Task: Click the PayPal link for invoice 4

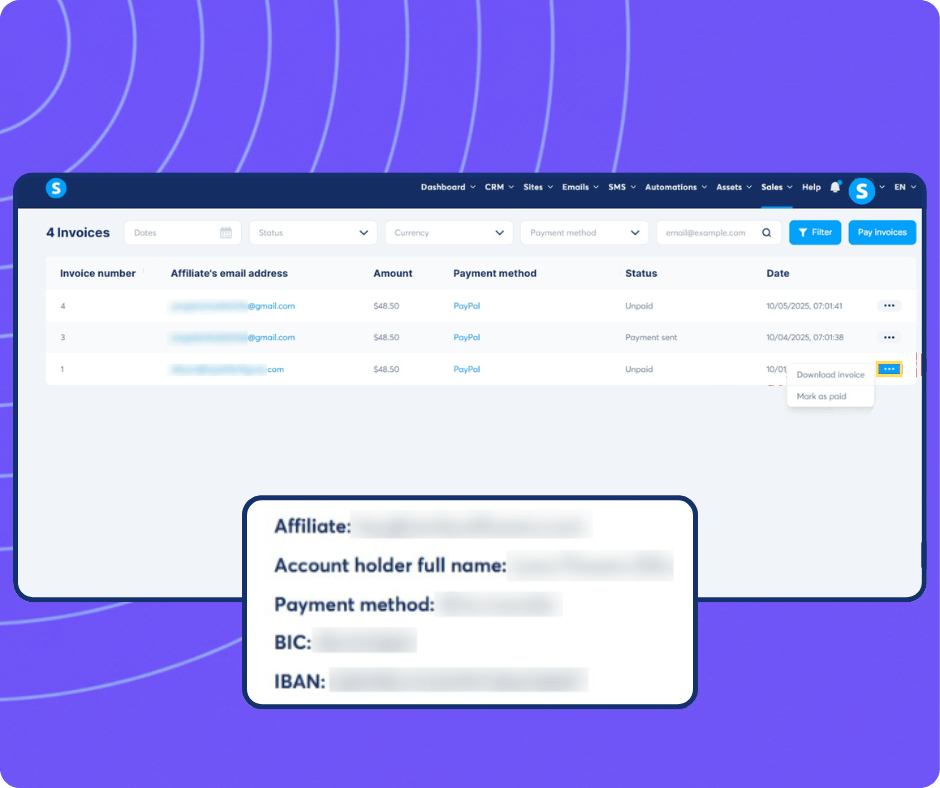Action: point(466,306)
